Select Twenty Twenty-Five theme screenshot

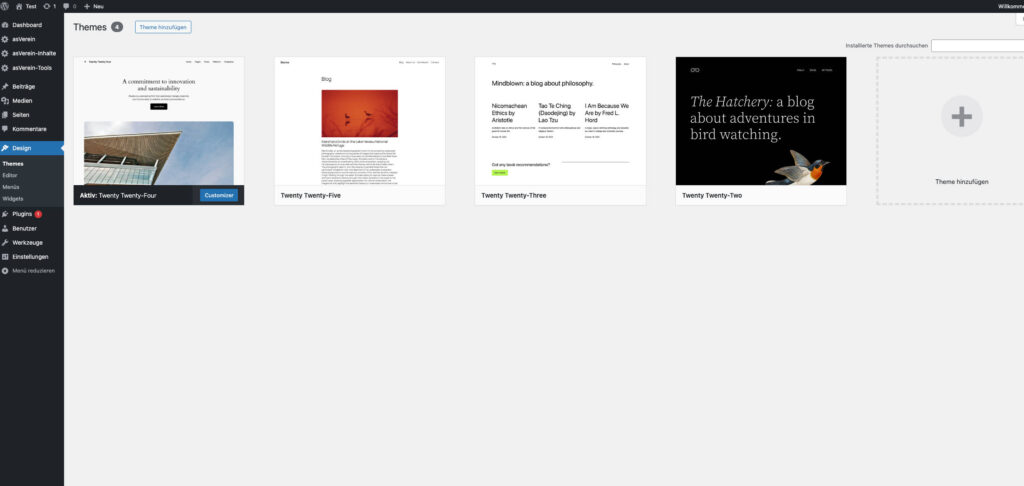(x=360, y=121)
